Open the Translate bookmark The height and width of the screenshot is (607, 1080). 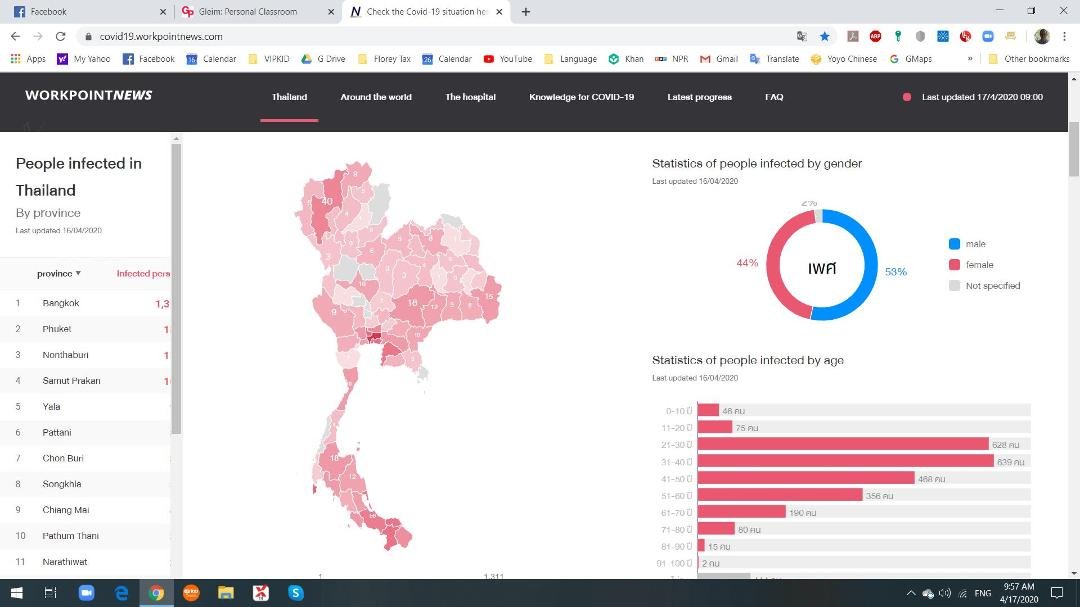[775, 59]
